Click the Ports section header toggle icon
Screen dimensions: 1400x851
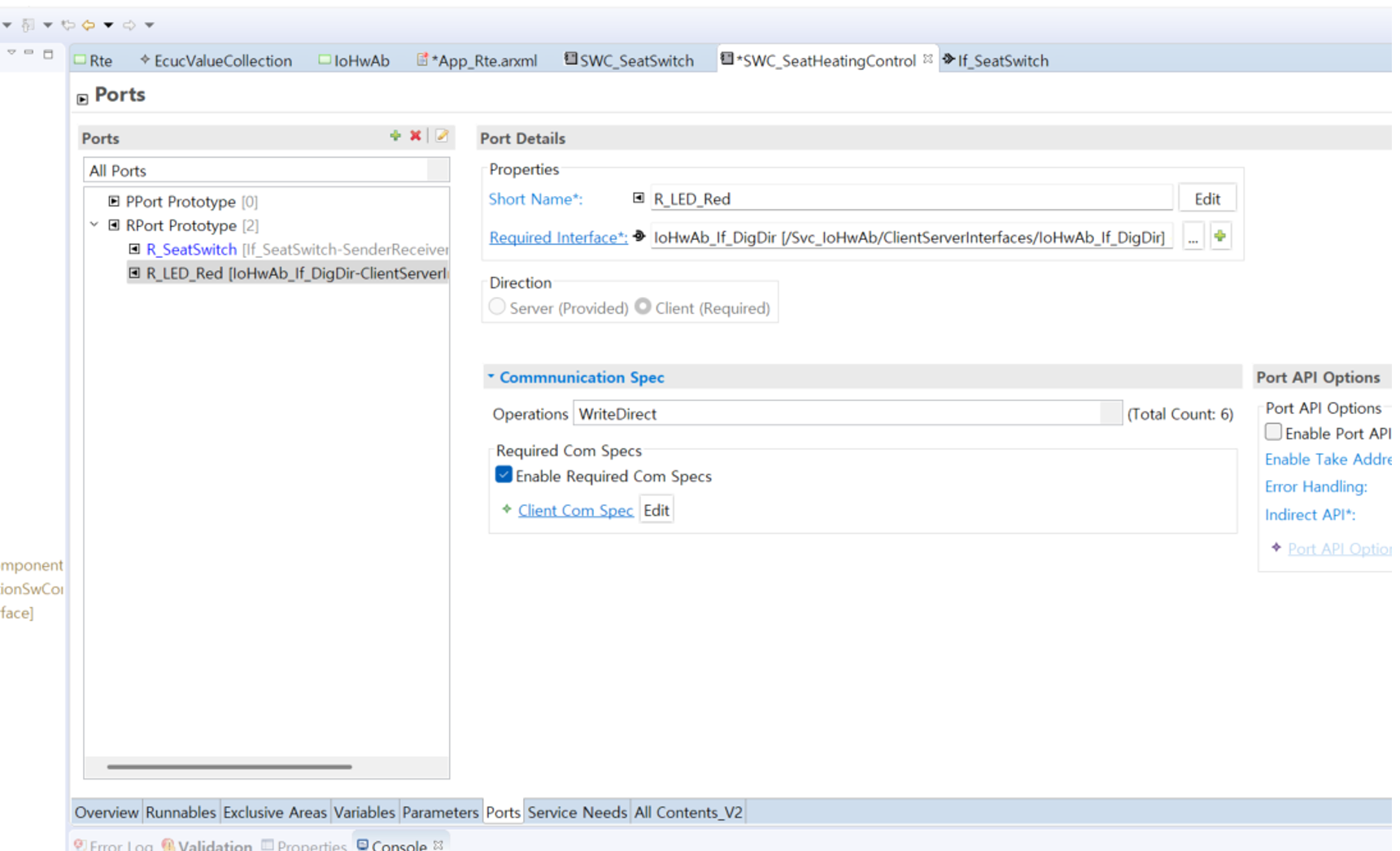[x=82, y=98]
